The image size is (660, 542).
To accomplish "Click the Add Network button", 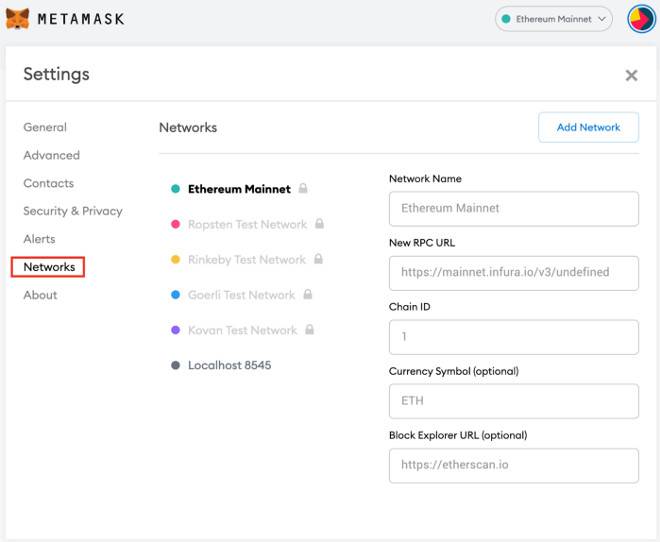I will [x=588, y=127].
